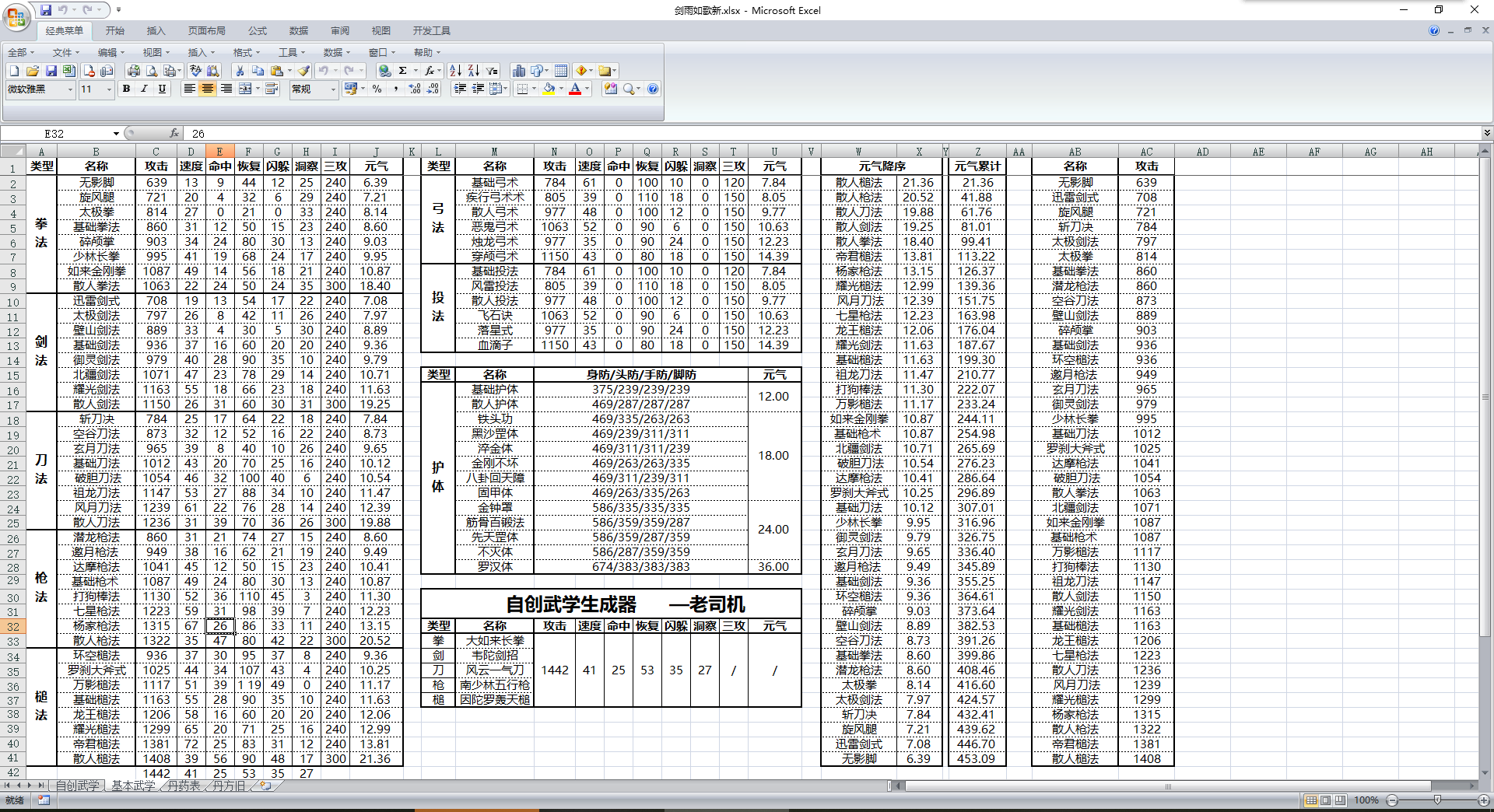The width and height of the screenshot is (1494, 812).
Task: Open the 格式 classic menu
Action: click(x=247, y=52)
